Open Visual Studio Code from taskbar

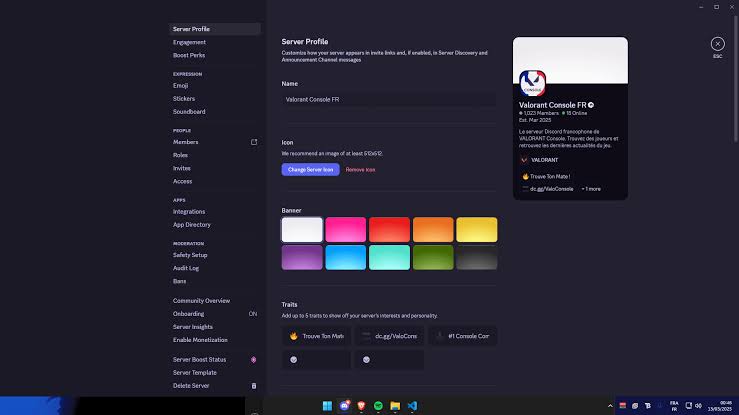(412, 406)
